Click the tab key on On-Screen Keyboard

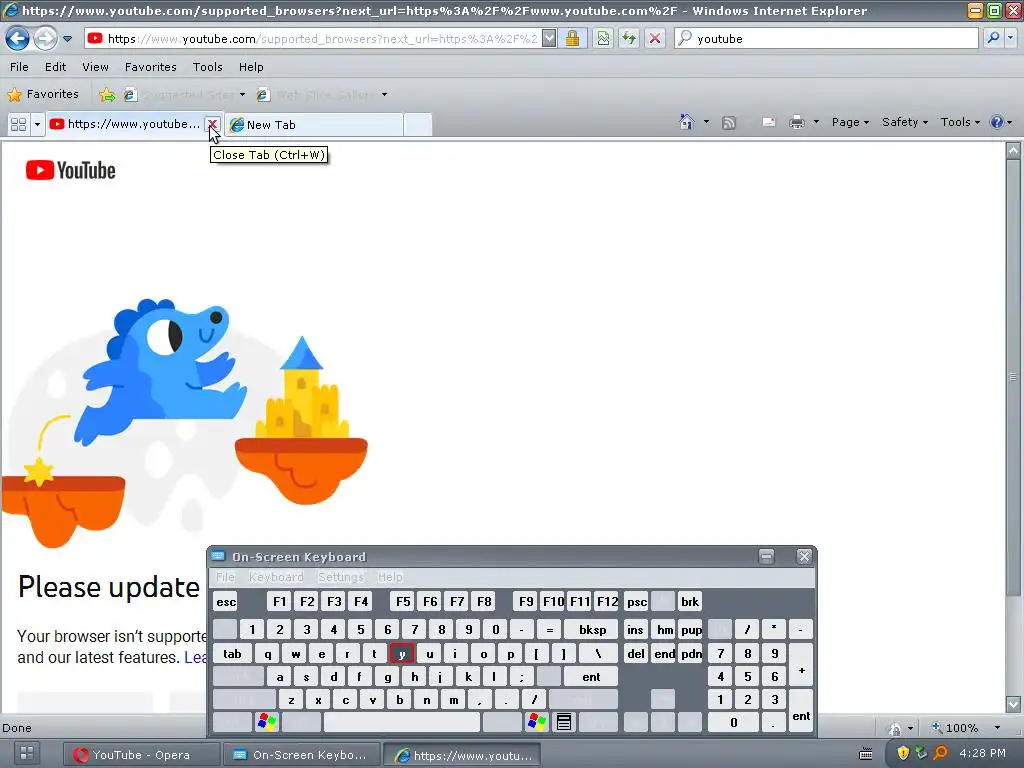[x=232, y=654]
